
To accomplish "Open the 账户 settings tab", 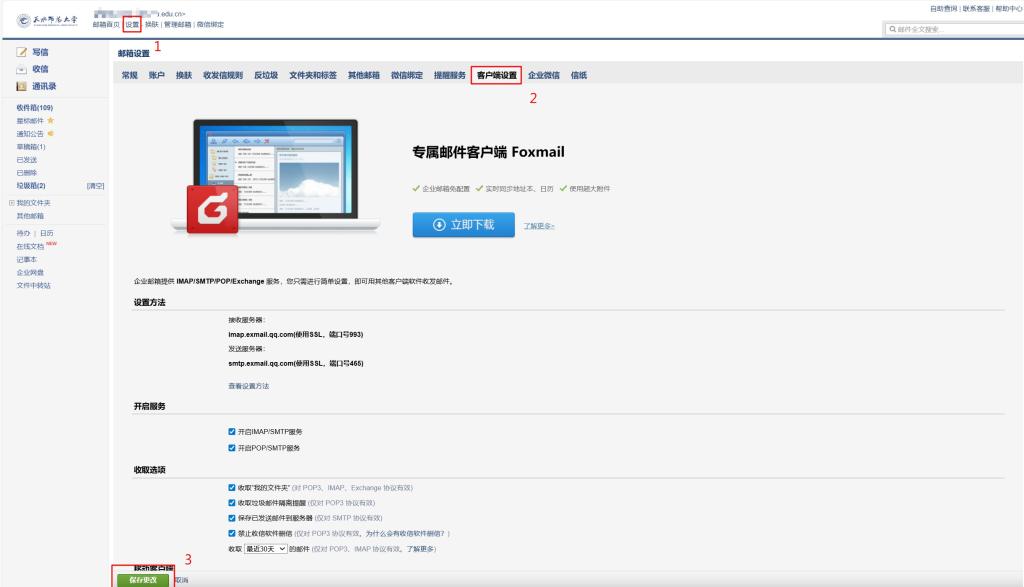I will (x=157, y=76).
